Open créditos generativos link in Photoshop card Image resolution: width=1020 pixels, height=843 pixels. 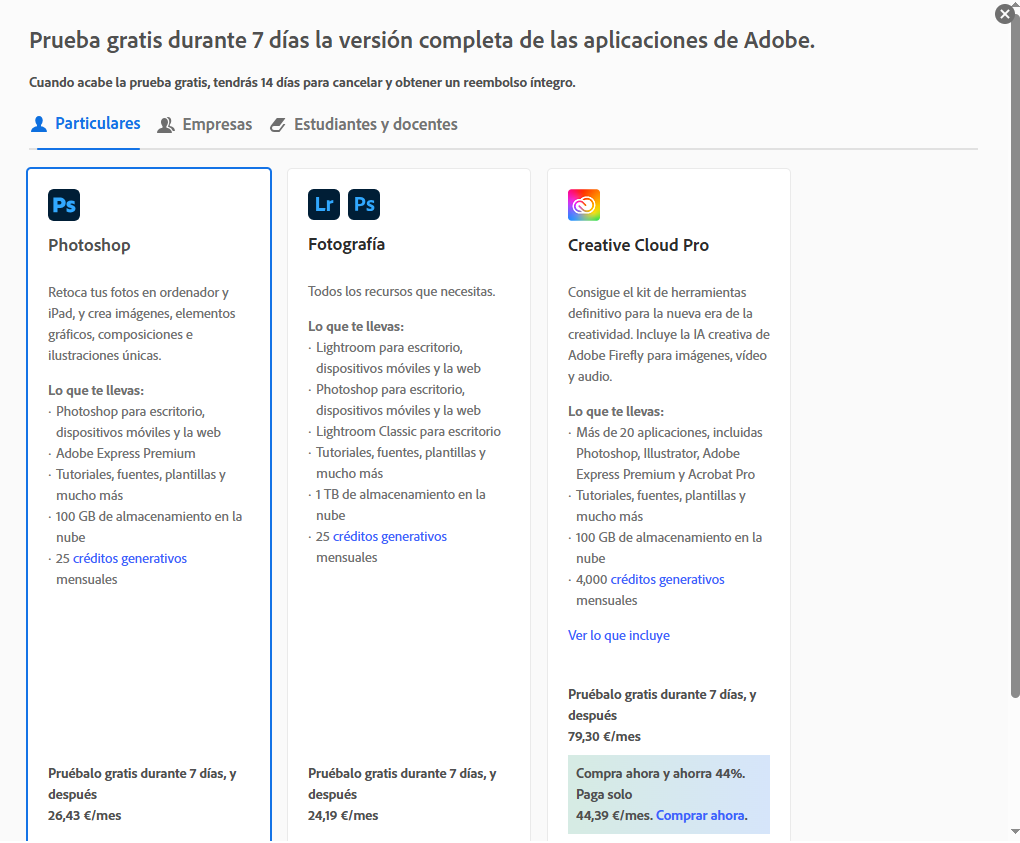coord(130,559)
